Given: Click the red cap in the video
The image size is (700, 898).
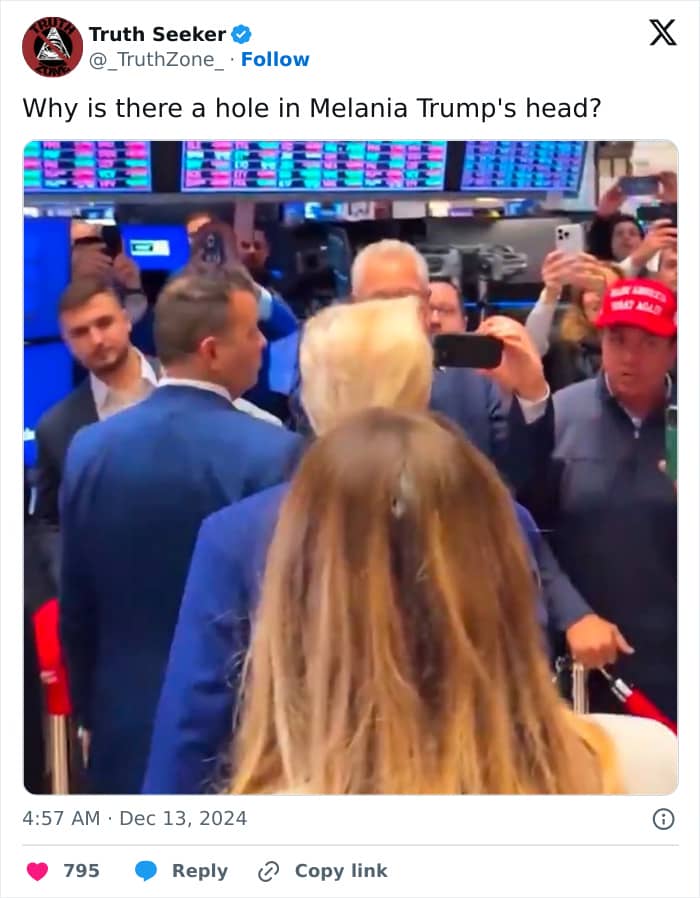Looking at the screenshot, I should pos(636,307).
